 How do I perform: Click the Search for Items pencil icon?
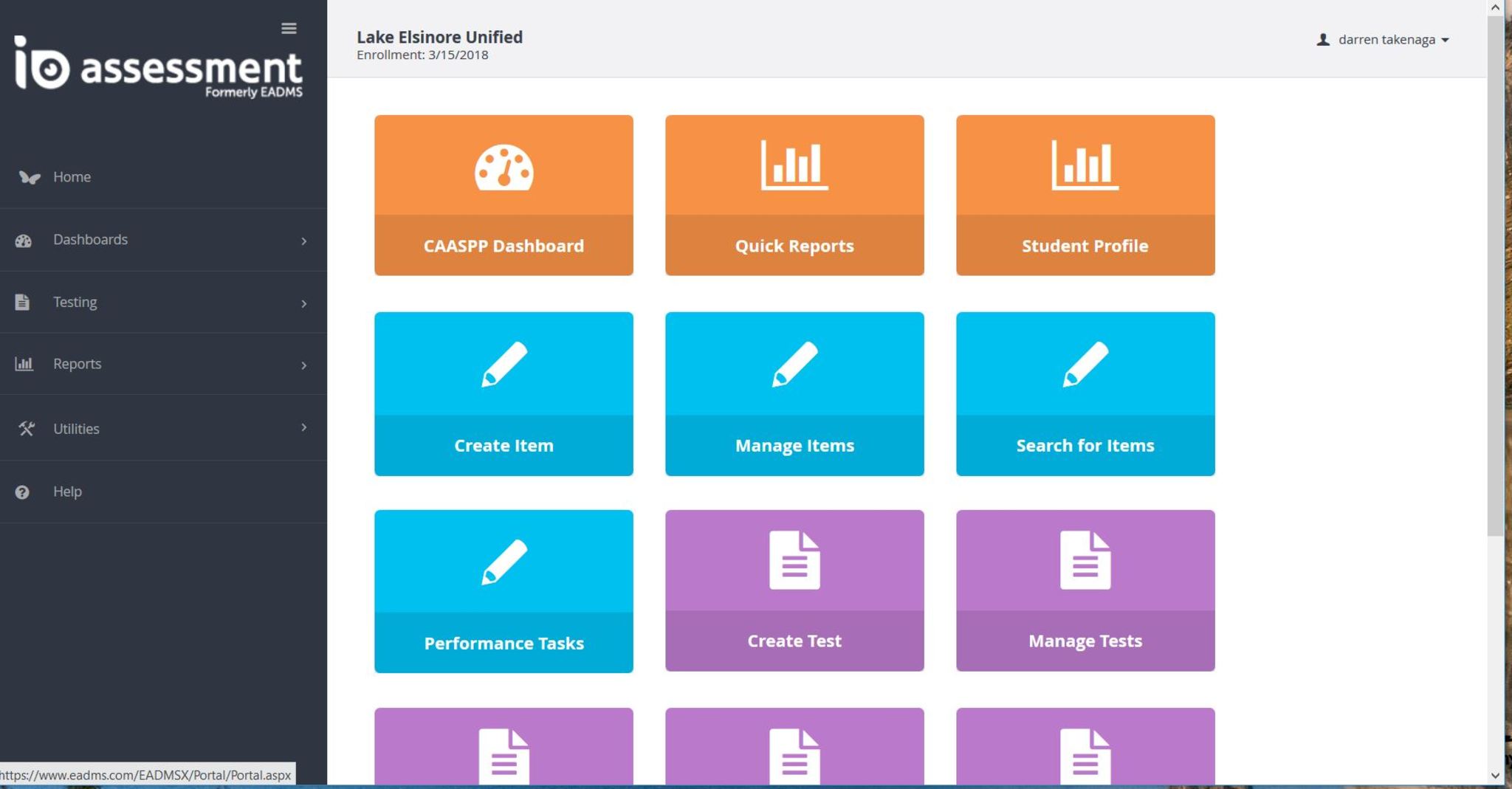pos(1085,364)
